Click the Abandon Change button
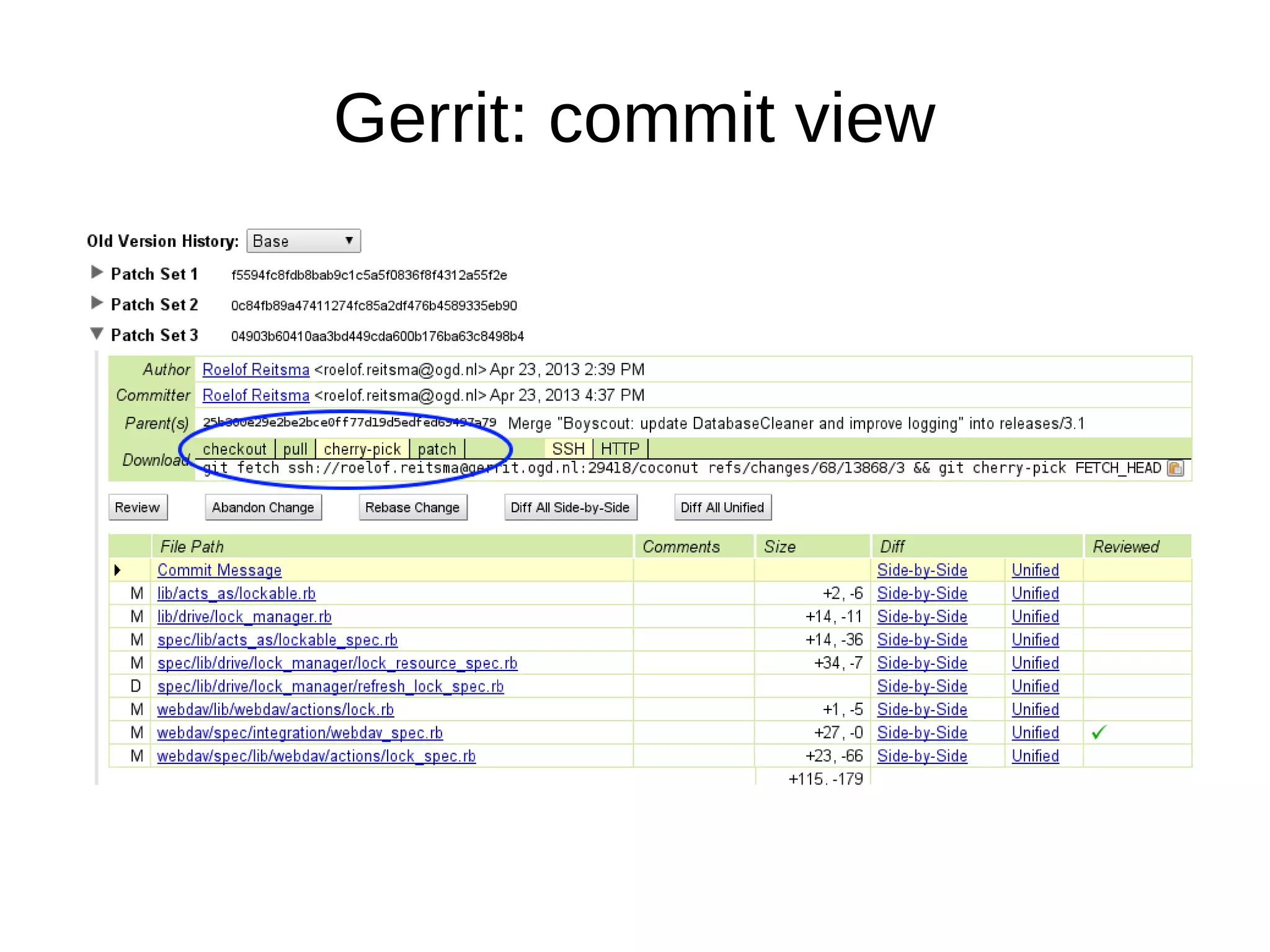The height and width of the screenshot is (952, 1270). pos(263,507)
